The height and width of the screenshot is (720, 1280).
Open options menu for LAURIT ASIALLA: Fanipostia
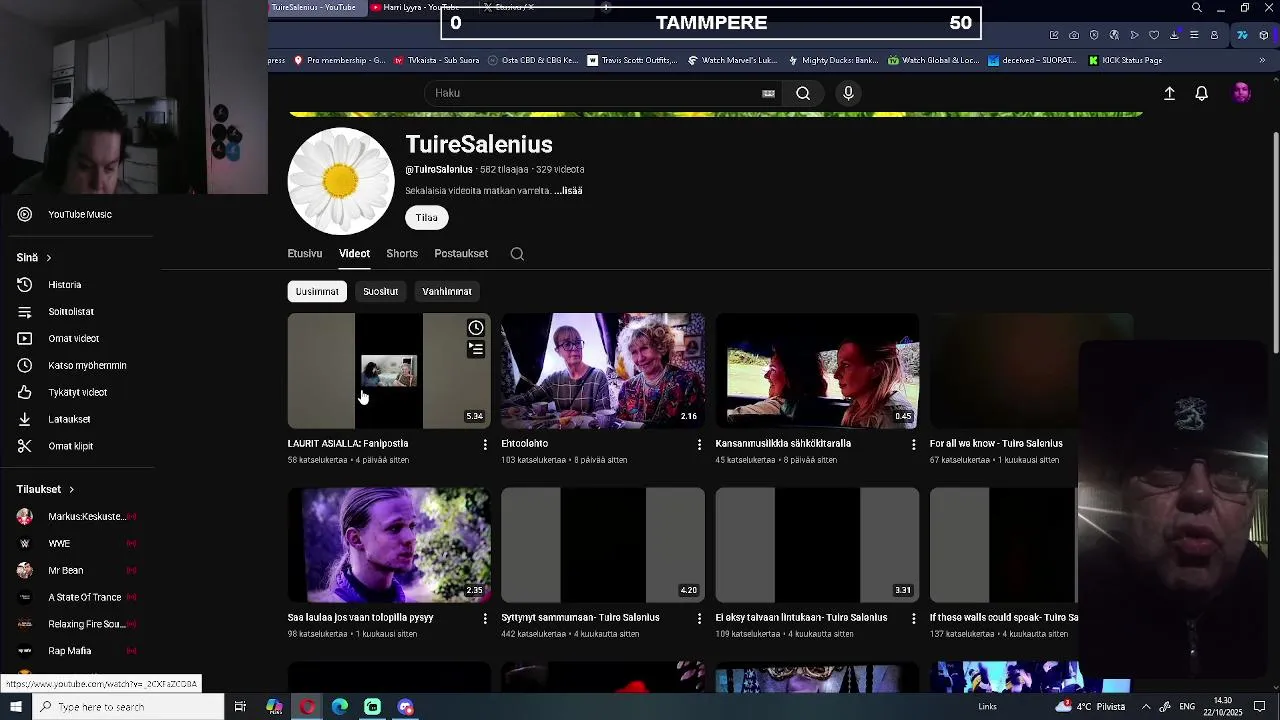pyautogui.click(x=485, y=444)
